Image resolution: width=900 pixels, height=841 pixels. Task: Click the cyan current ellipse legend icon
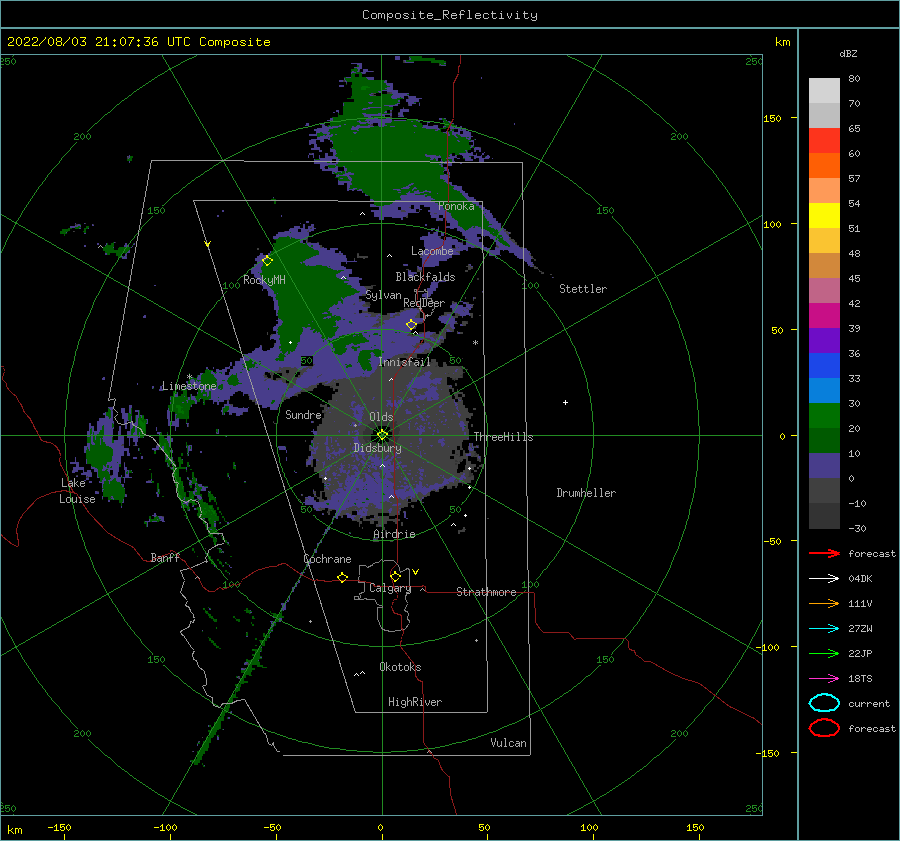coord(824,703)
